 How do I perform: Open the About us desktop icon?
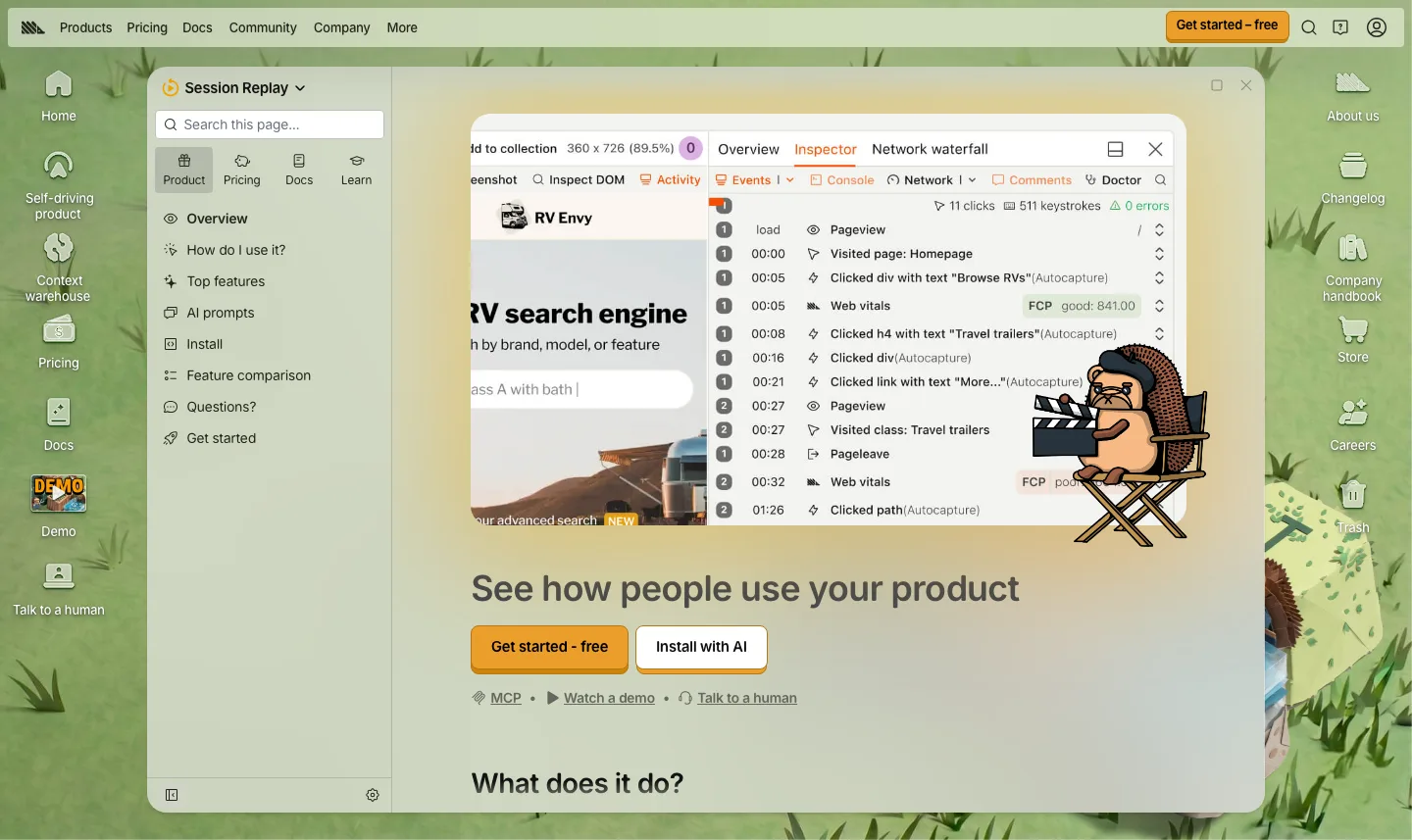click(x=1353, y=96)
